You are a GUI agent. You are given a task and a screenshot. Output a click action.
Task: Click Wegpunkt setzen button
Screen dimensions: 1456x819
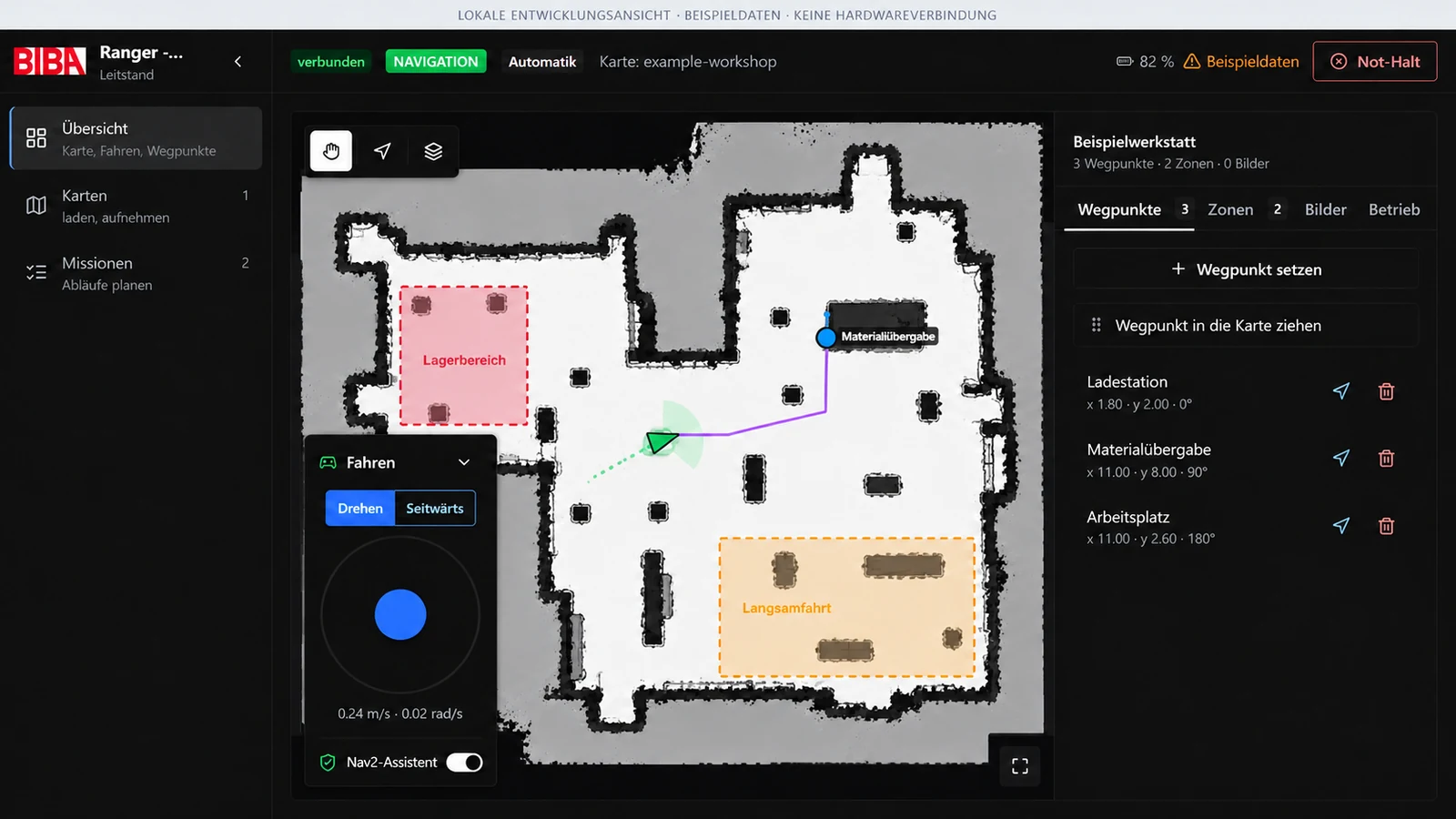pyautogui.click(x=1246, y=269)
